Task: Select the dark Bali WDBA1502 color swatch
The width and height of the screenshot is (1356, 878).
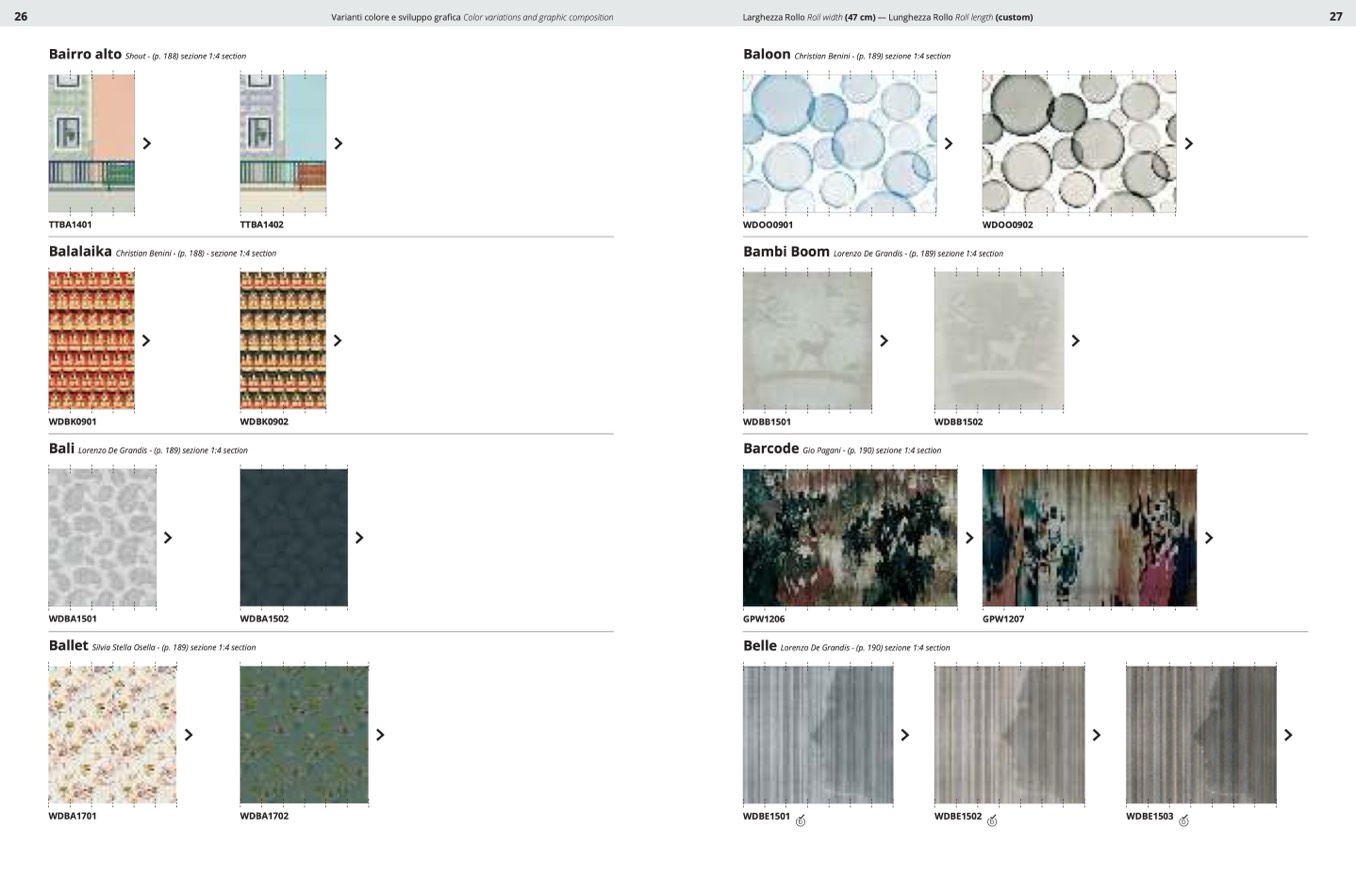Action: coord(294,537)
